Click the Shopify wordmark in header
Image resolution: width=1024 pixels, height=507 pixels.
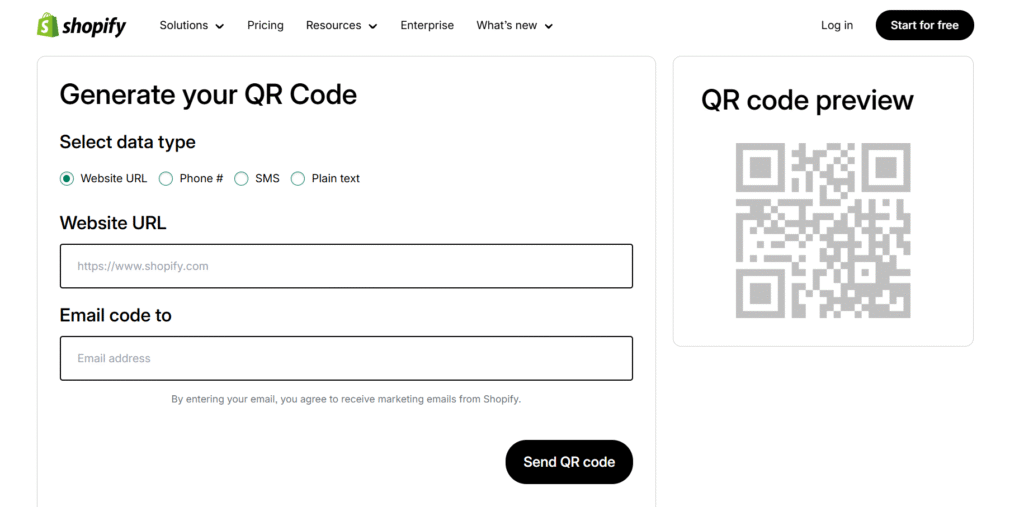[x=94, y=26]
